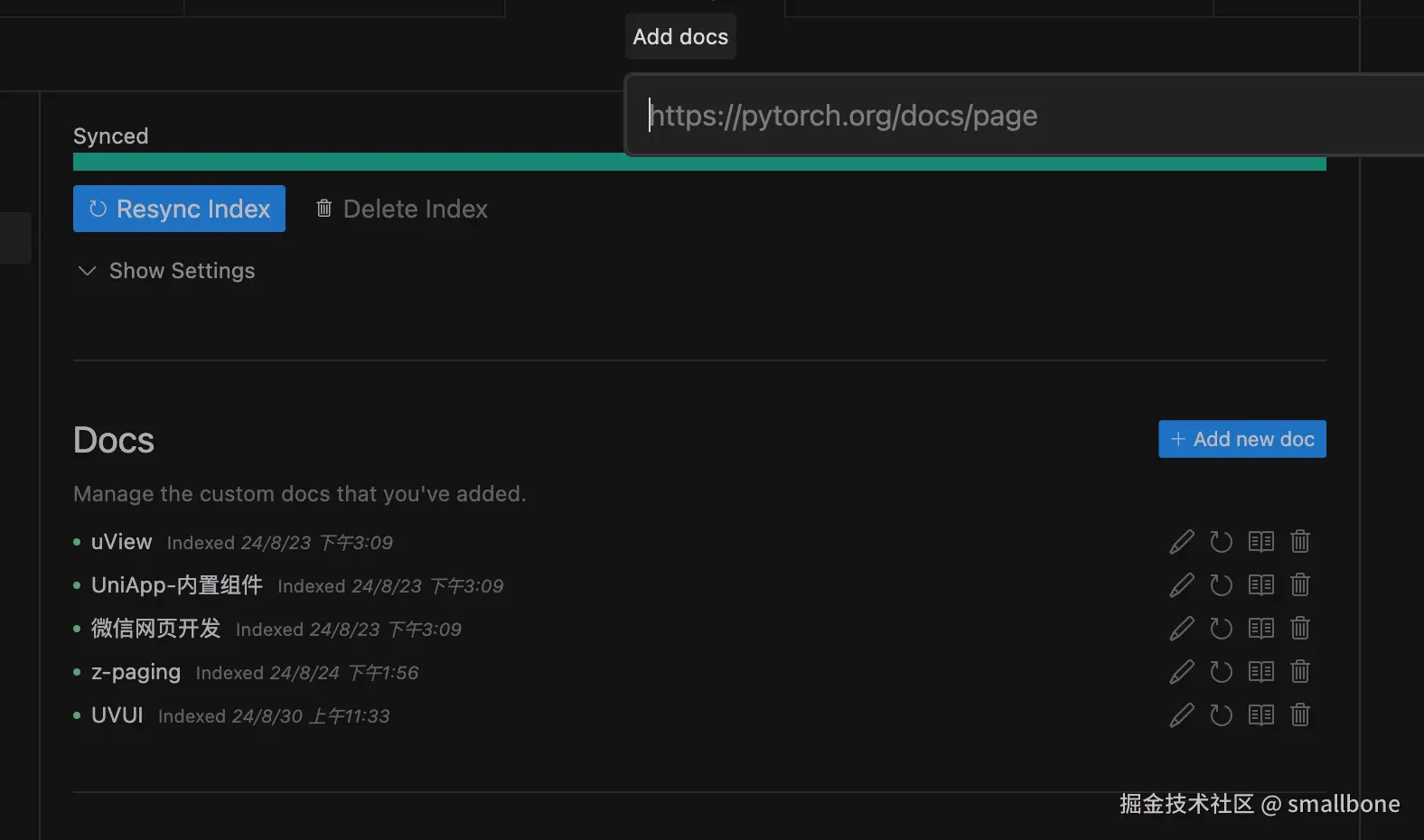The height and width of the screenshot is (840, 1424).
Task: Click the edit pencil icon for uView
Action: click(1181, 542)
